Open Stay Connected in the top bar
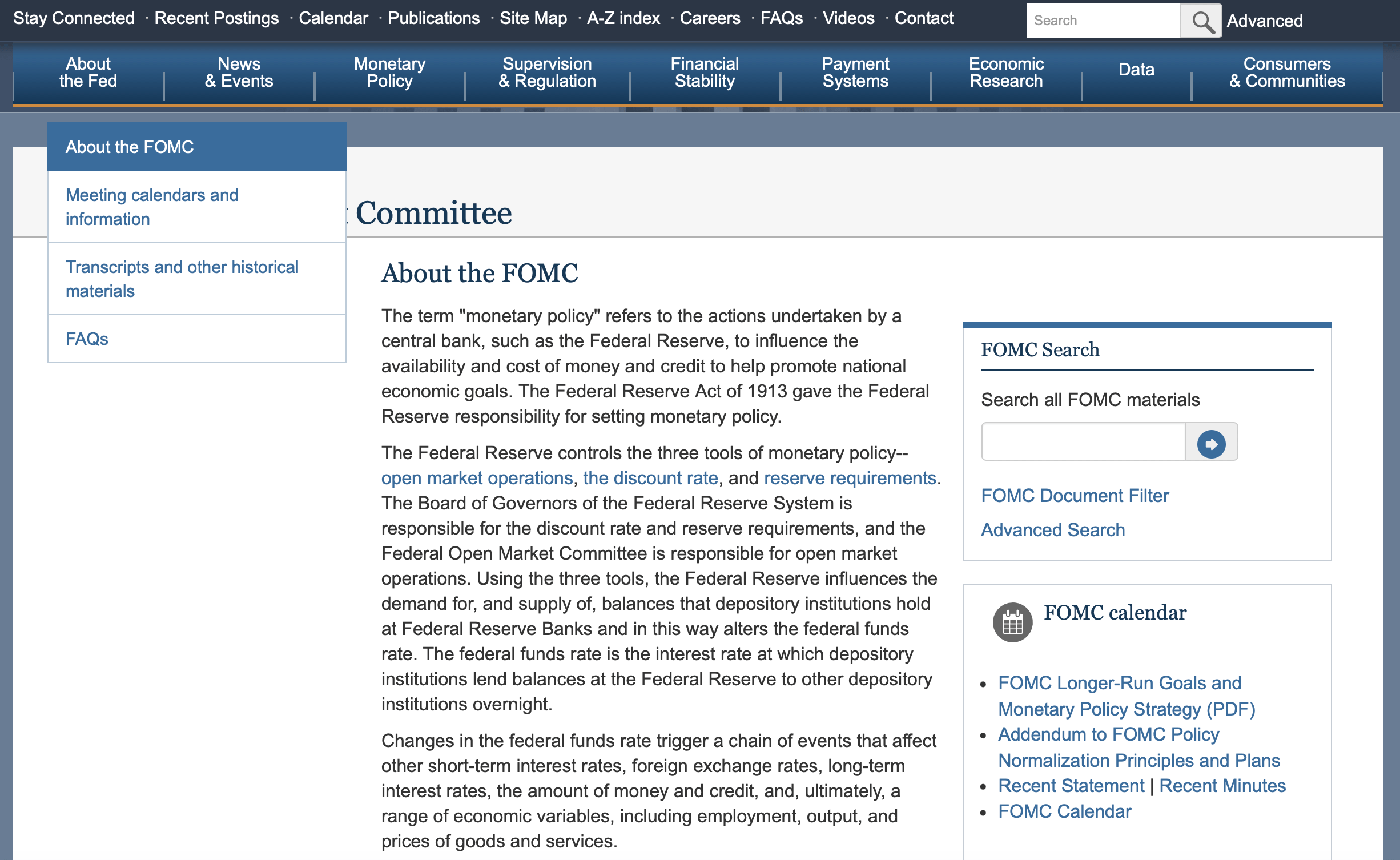 pos(74,18)
